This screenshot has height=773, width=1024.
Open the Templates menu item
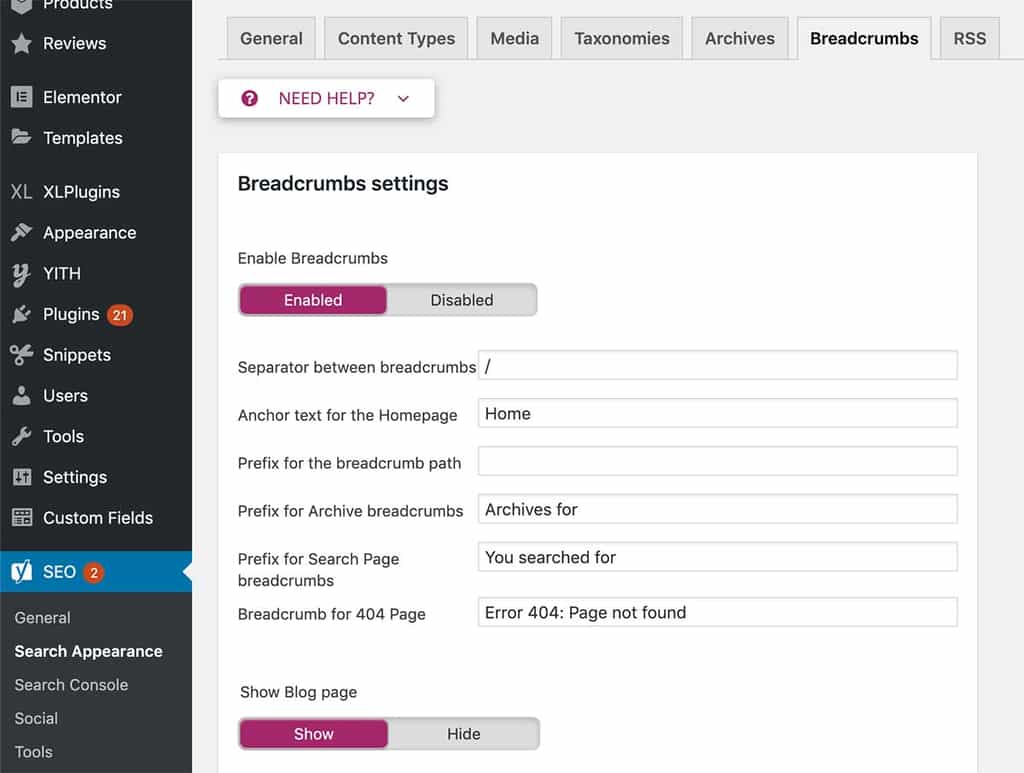click(96, 138)
